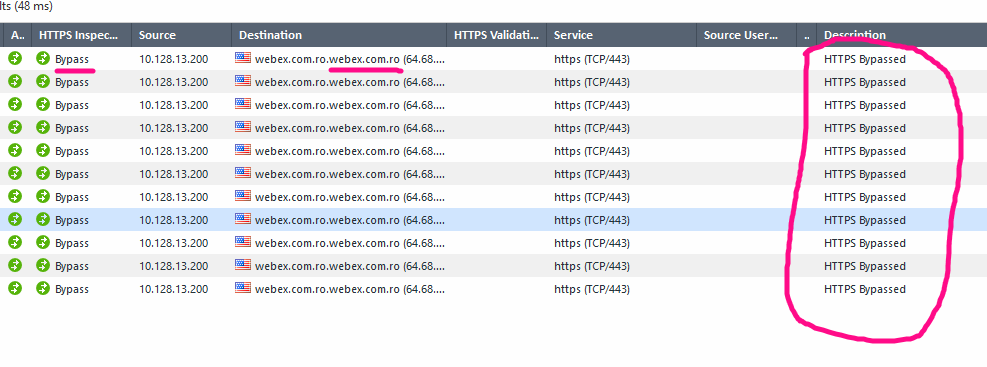Select 'HTTPS Bypassed' description in the highlighted row

tap(865, 220)
